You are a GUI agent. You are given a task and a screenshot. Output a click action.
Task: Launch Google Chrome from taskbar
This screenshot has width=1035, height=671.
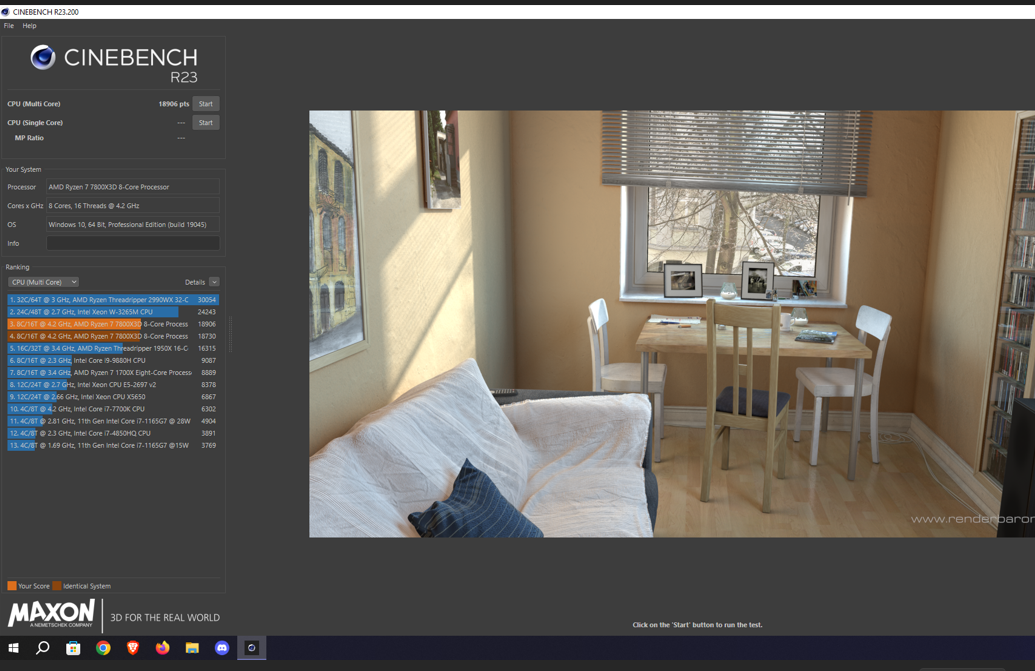(x=103, y=648)
